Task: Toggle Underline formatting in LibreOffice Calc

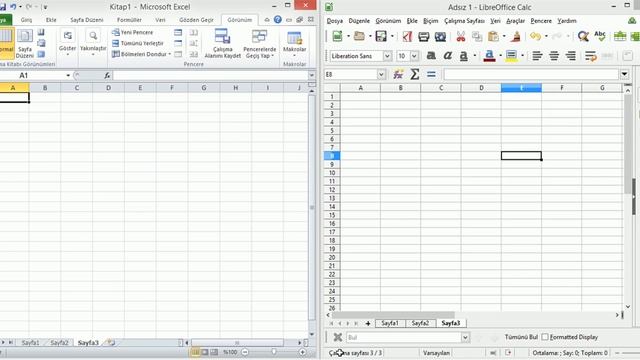Action: click(x=463, y=56)
